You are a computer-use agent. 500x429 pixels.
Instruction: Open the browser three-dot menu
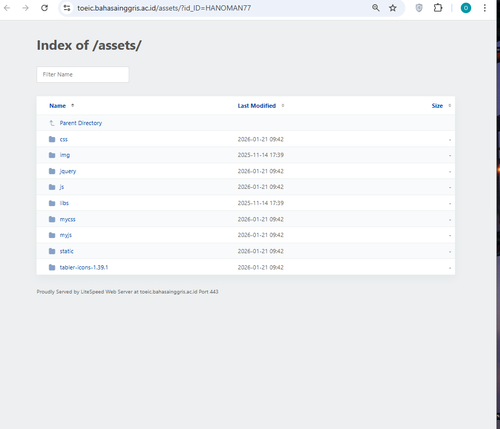(x=484, y=8)
